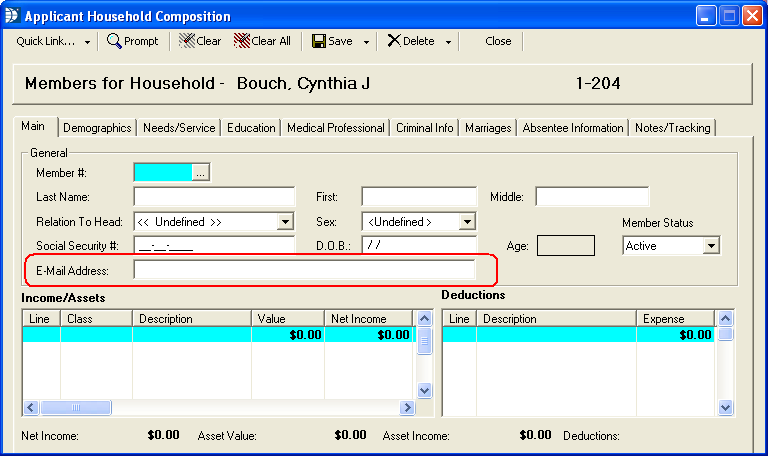The height and width of the screenshot is (456, 768).
Task: Switch to the Demographics tab
Action: 97,128
